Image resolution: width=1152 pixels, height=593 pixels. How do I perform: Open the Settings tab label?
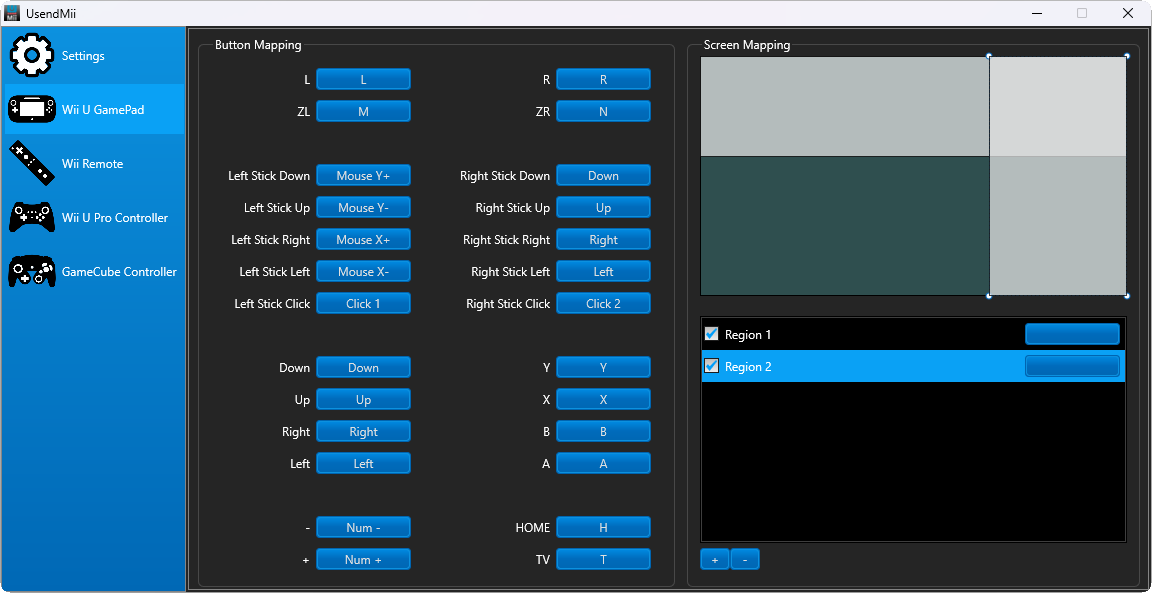(x=83, y=56)
